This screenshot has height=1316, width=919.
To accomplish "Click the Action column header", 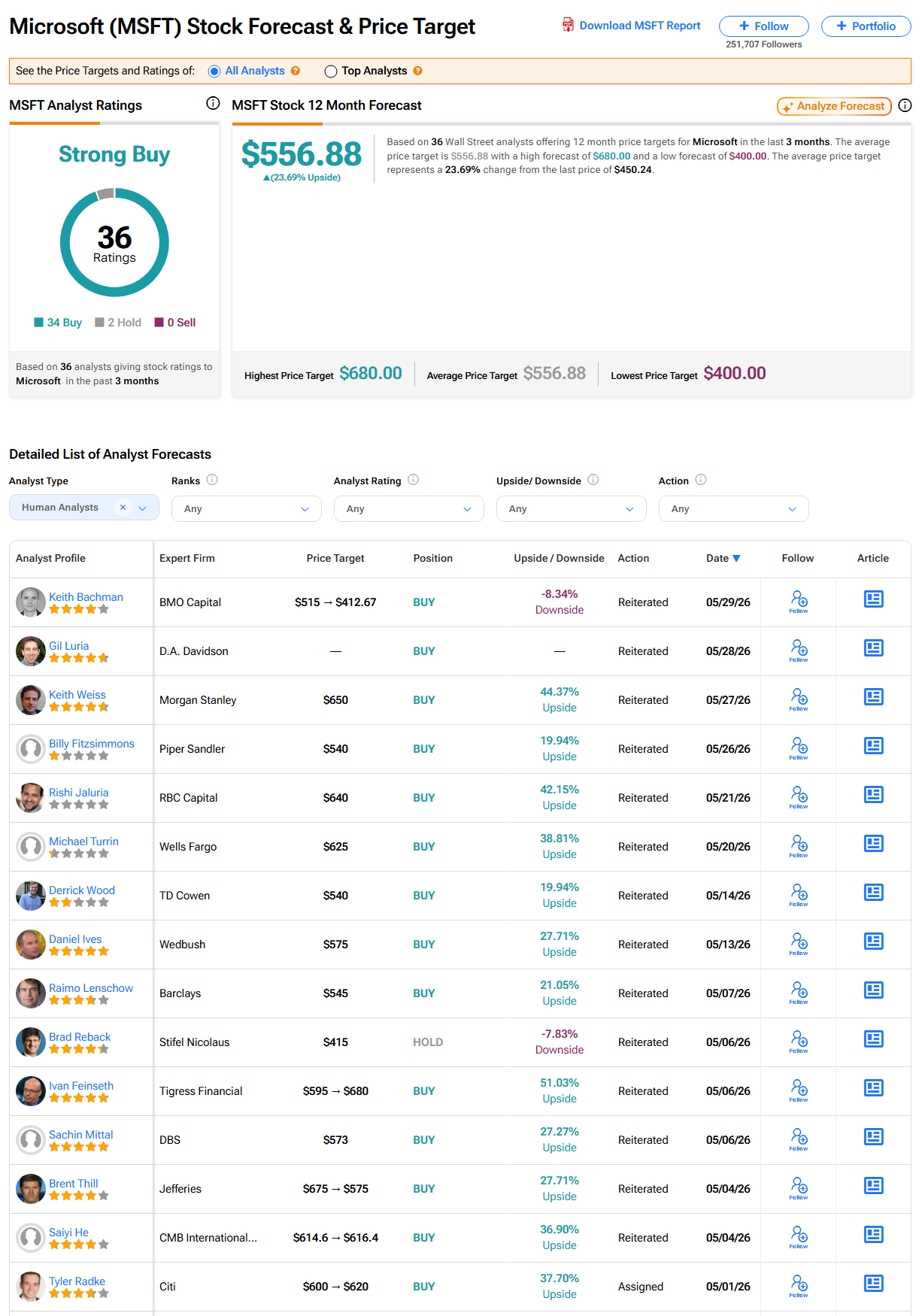I will (x=633, y=558).
